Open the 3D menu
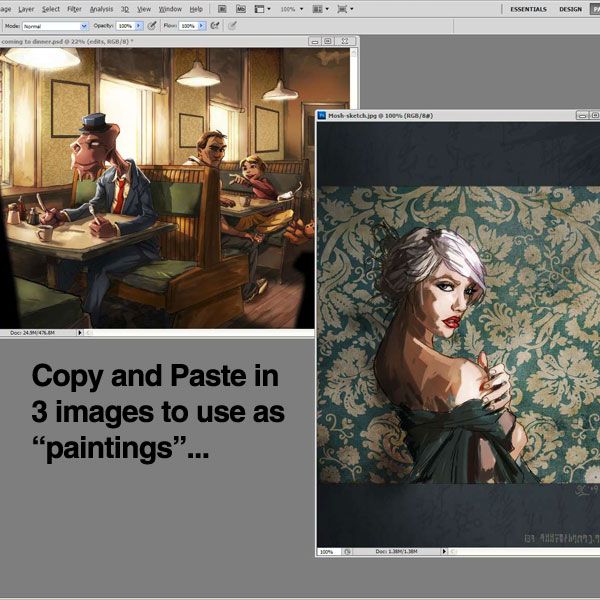This screenshot has width=600, height=600. click(x=125, y=9)
